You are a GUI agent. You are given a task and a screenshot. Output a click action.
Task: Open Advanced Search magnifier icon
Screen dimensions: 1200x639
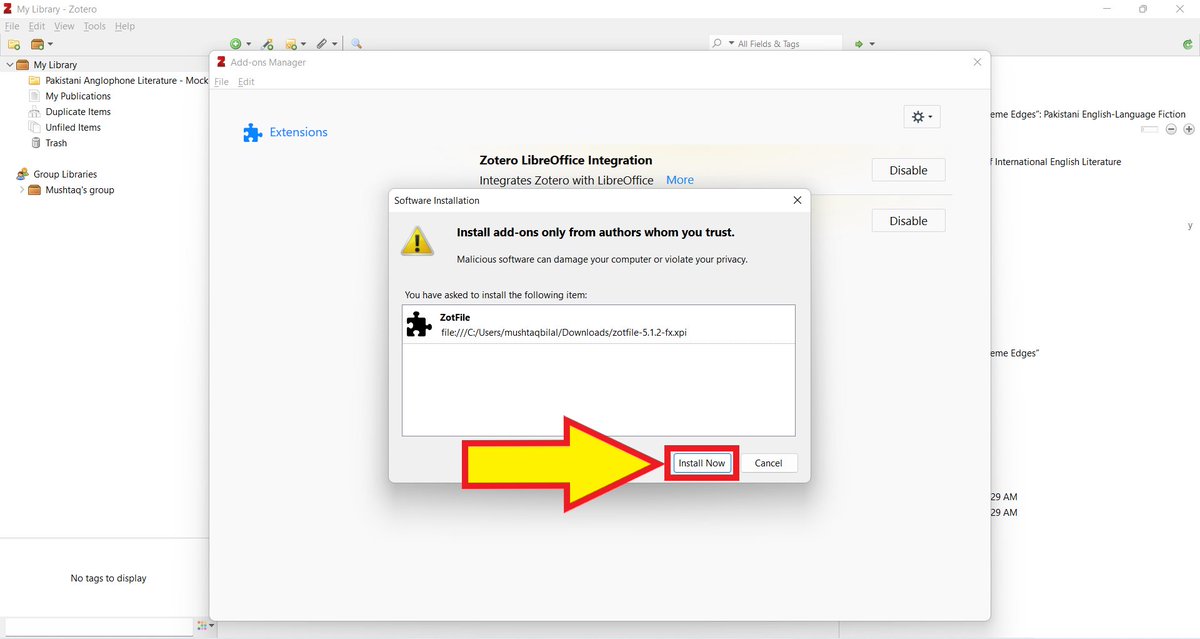(356, 44)
